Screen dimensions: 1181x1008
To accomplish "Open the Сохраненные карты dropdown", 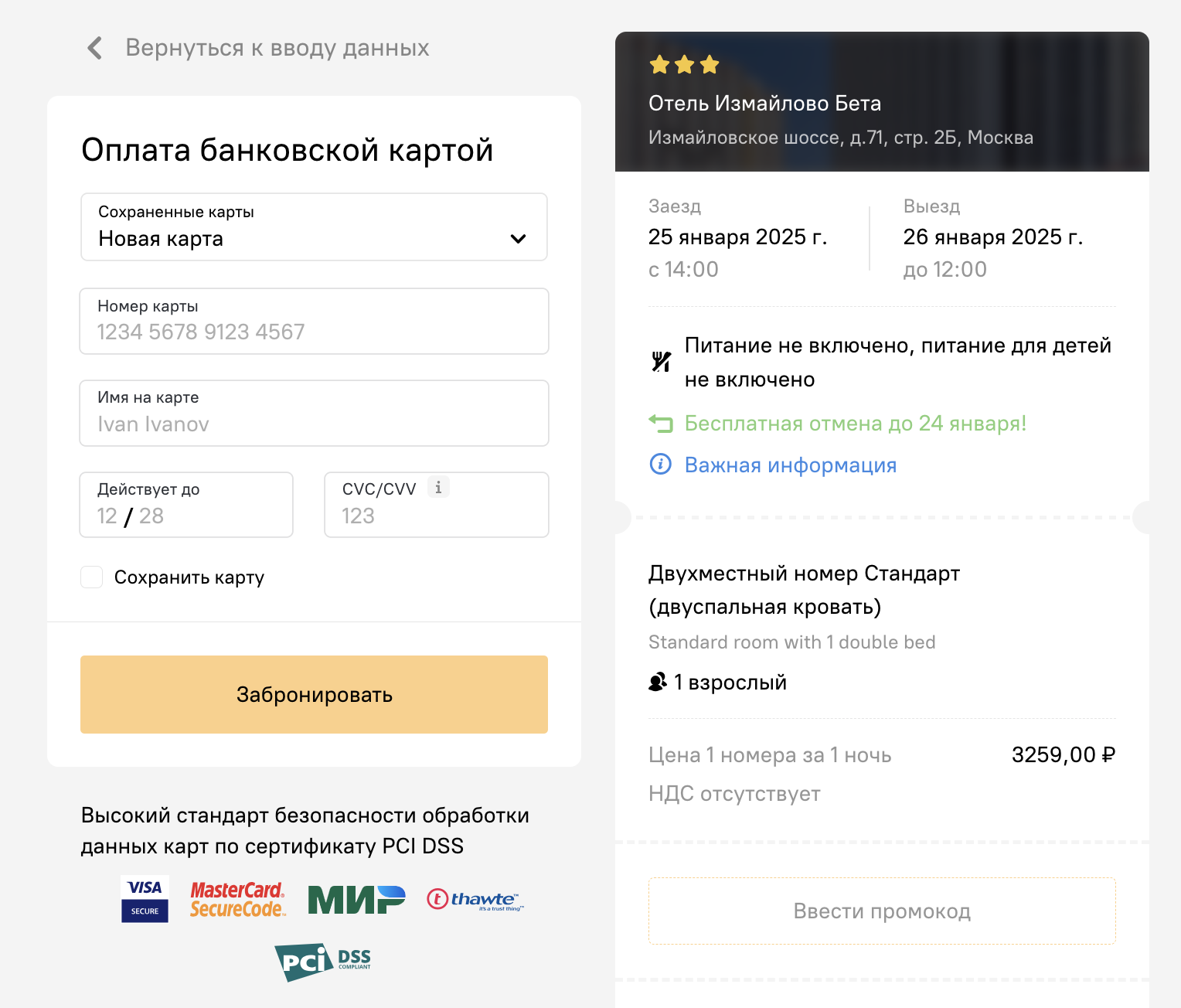I will coord(314,227).
